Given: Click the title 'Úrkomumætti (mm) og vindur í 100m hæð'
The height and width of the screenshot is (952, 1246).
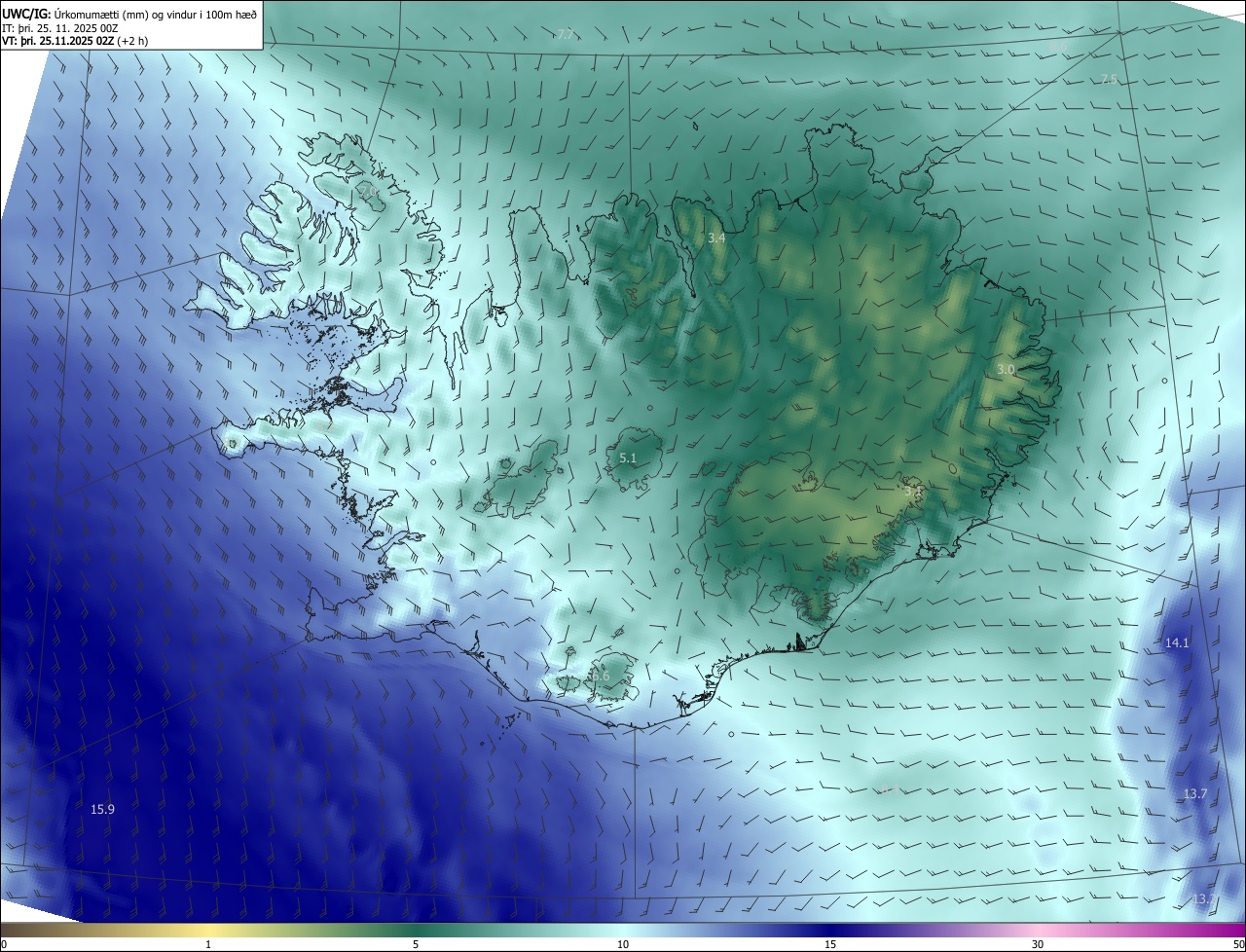Looking at the screenshot, I should (x=155, y=14).
